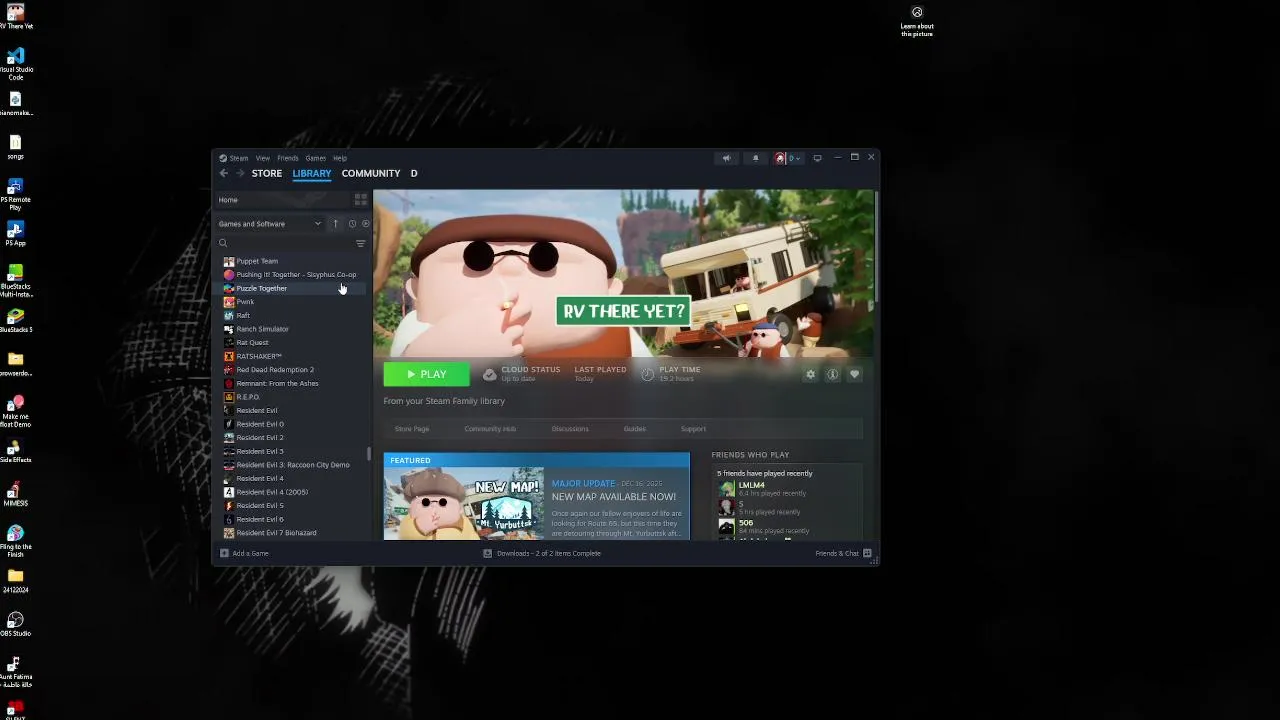Screen dimensions: 1280x720
Task: Switch to the COMMUNITY tab
Action: (371, 173)
